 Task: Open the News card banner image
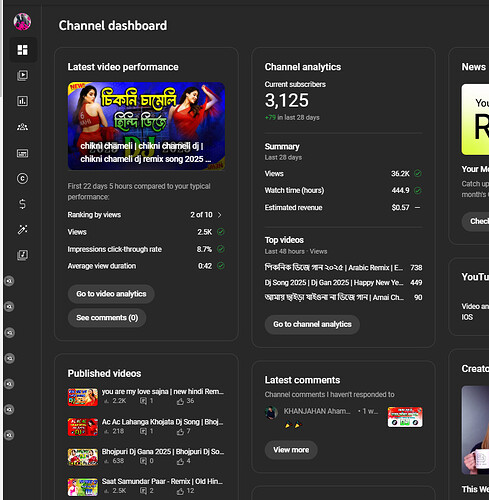pos(475,119)
